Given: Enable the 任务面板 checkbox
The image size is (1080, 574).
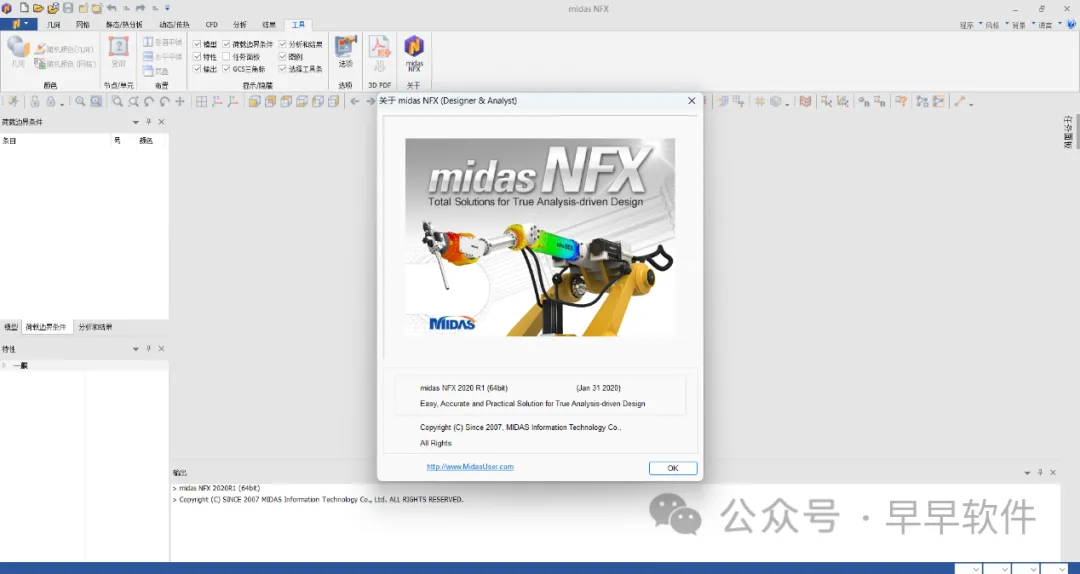Looking at the screenshot, I should click(x=227, y=57).
